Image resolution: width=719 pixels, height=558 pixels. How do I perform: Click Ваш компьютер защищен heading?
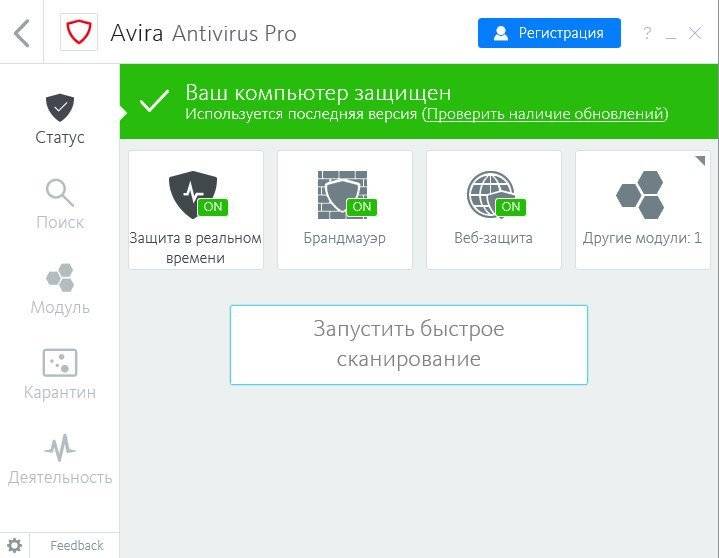[318, 93]
